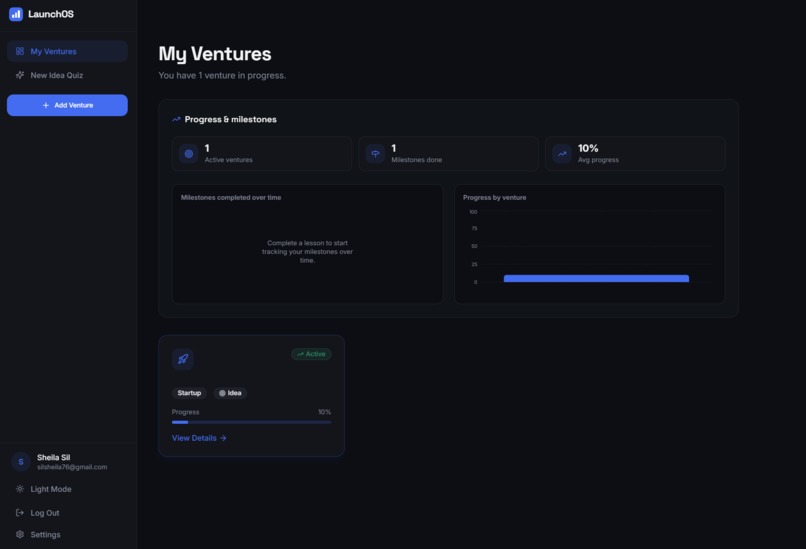Click the blue bar in Progress by venture chart
The height and width of the screenshot is (549, 806).
(x=596, y=279)
